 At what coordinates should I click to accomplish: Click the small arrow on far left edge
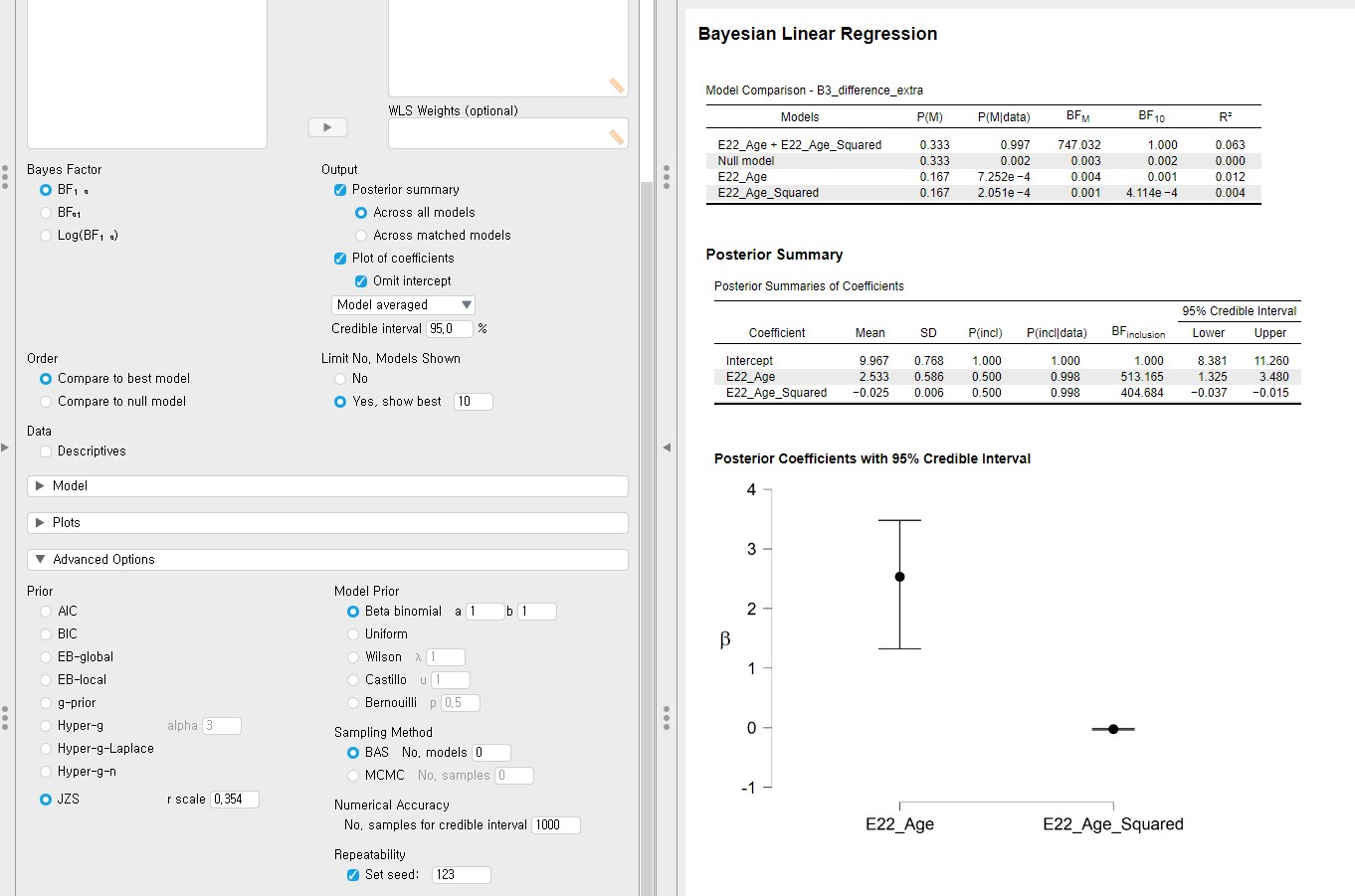click(x=5, y=448)
